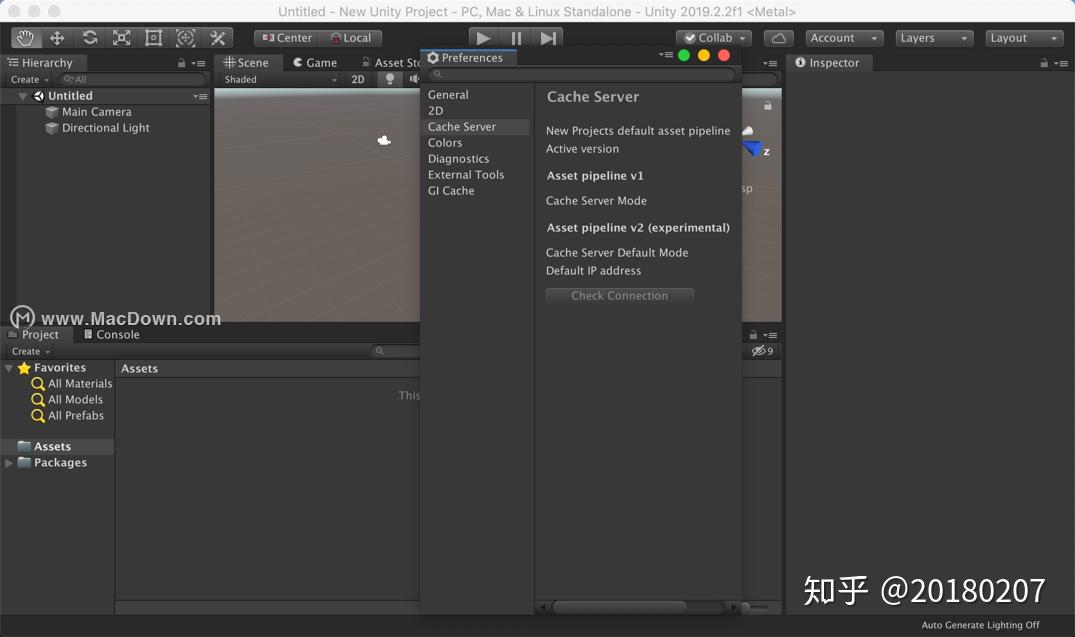Screen dimensions: 1075x637
Task: Click the Preferences tab gear icon
Action: (x=432, y=57)
